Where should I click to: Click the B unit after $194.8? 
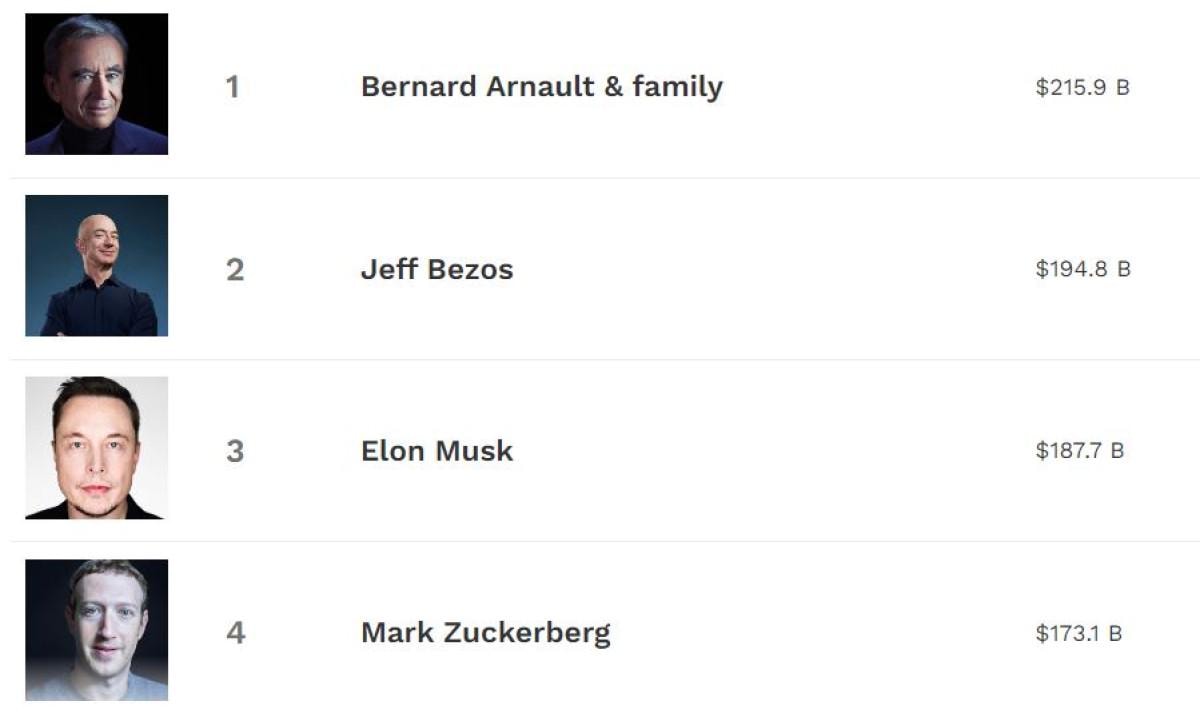pyautogui.click(x=1123, y=270)
